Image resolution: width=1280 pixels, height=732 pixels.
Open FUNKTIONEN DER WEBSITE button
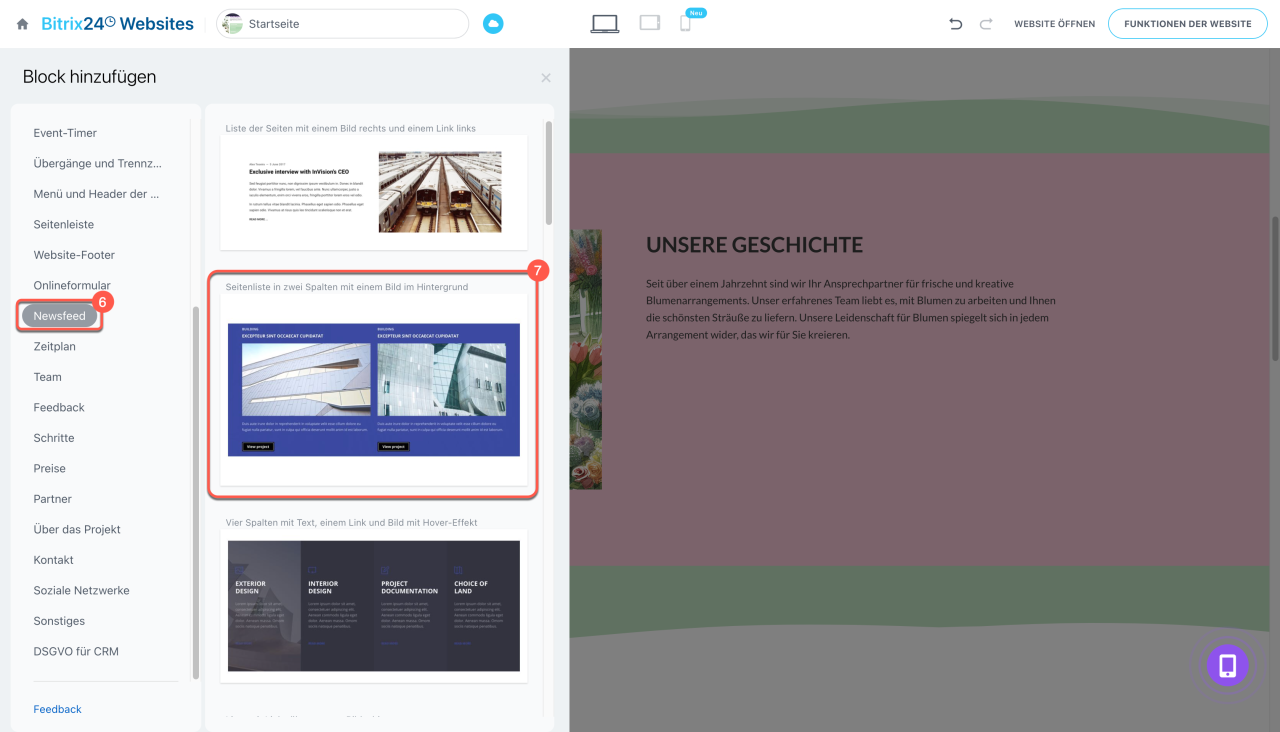1187,24
